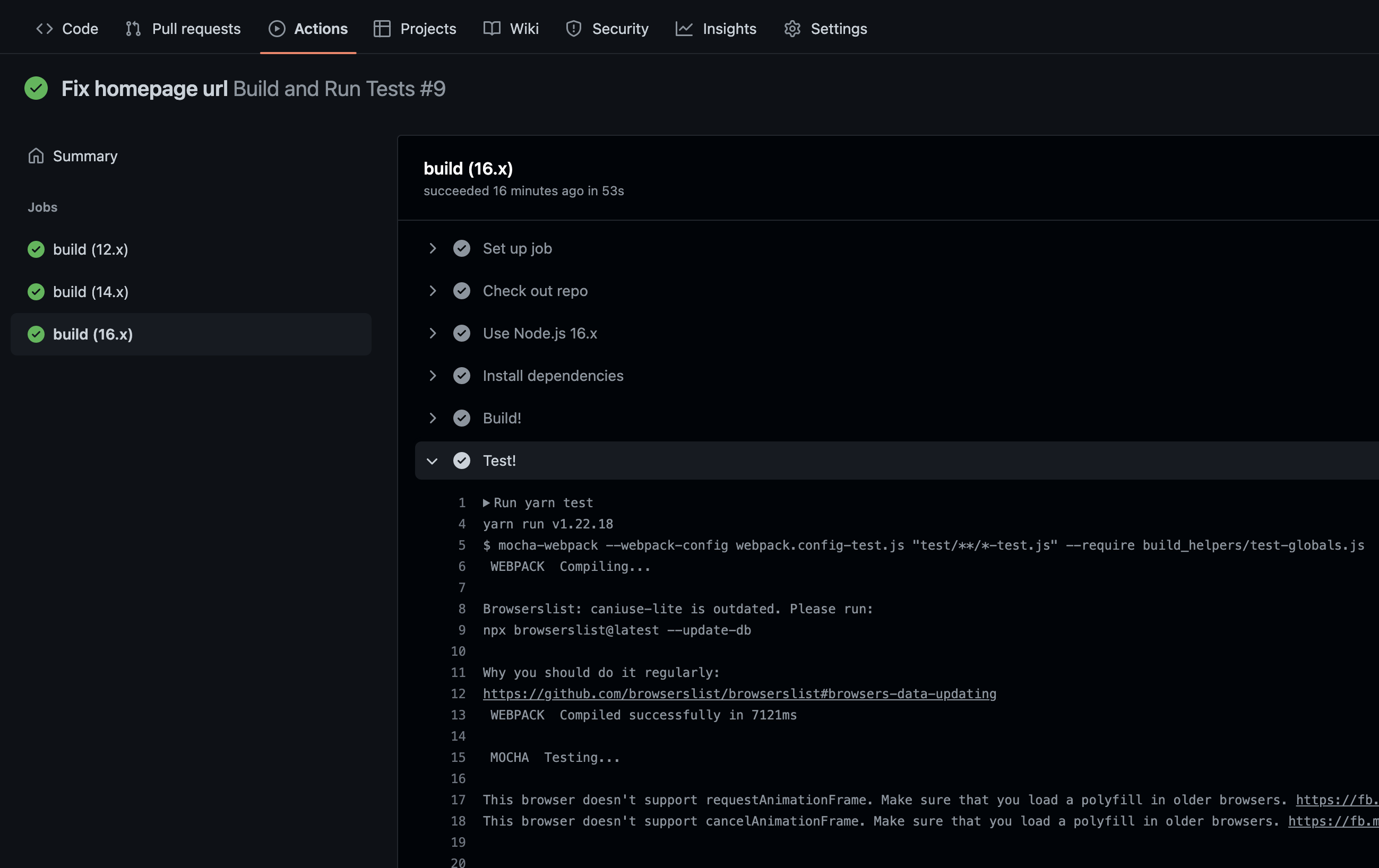Open Security via the shield icon
This screenshot has height=868, width=1379.
coord(573,28)
